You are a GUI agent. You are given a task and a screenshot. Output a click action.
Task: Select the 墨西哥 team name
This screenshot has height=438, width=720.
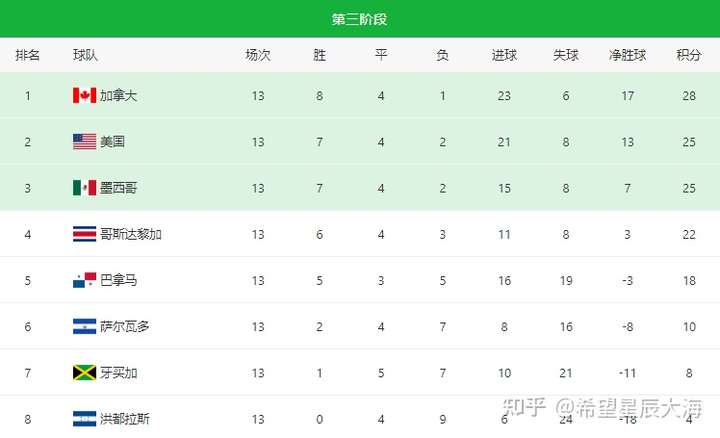coord(118,188)
